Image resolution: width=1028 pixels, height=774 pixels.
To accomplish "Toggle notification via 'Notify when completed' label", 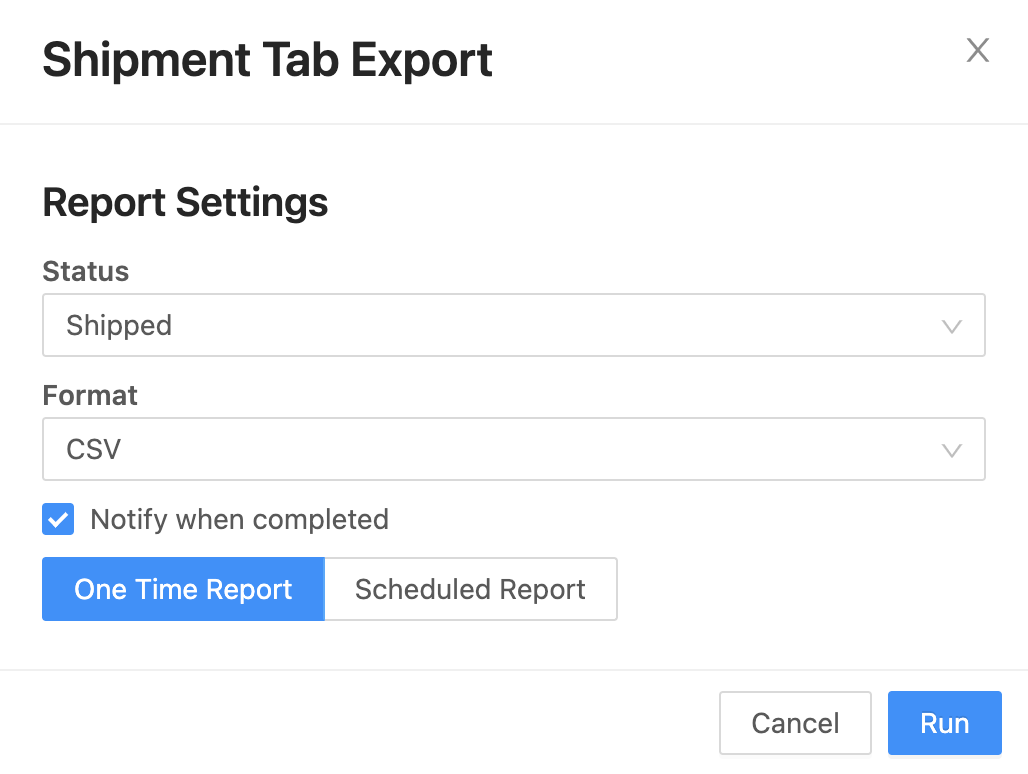I will click(x=239, y=520).
